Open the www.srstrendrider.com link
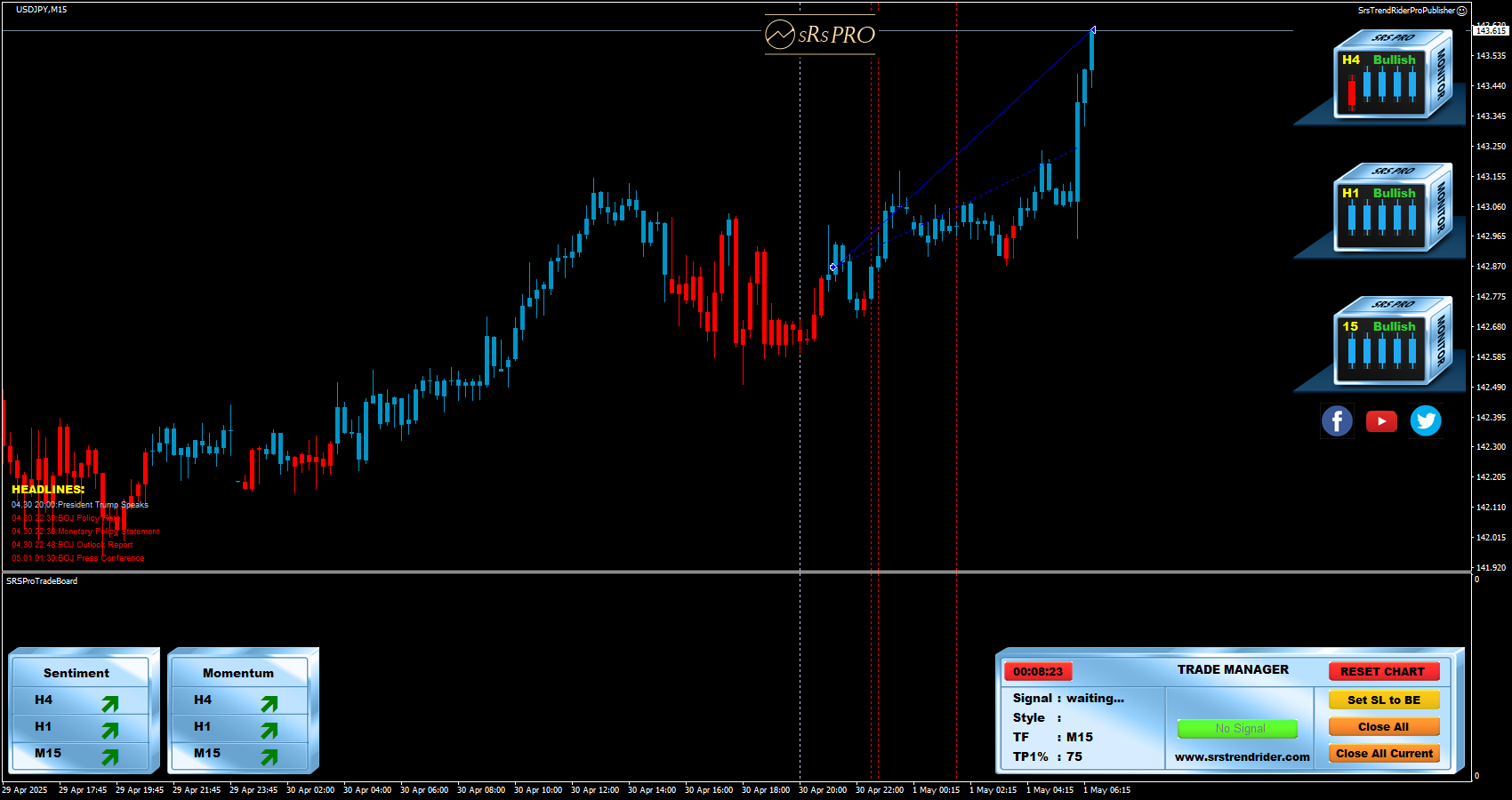This screenshot has height=800, width=1512. (1242, 757)
